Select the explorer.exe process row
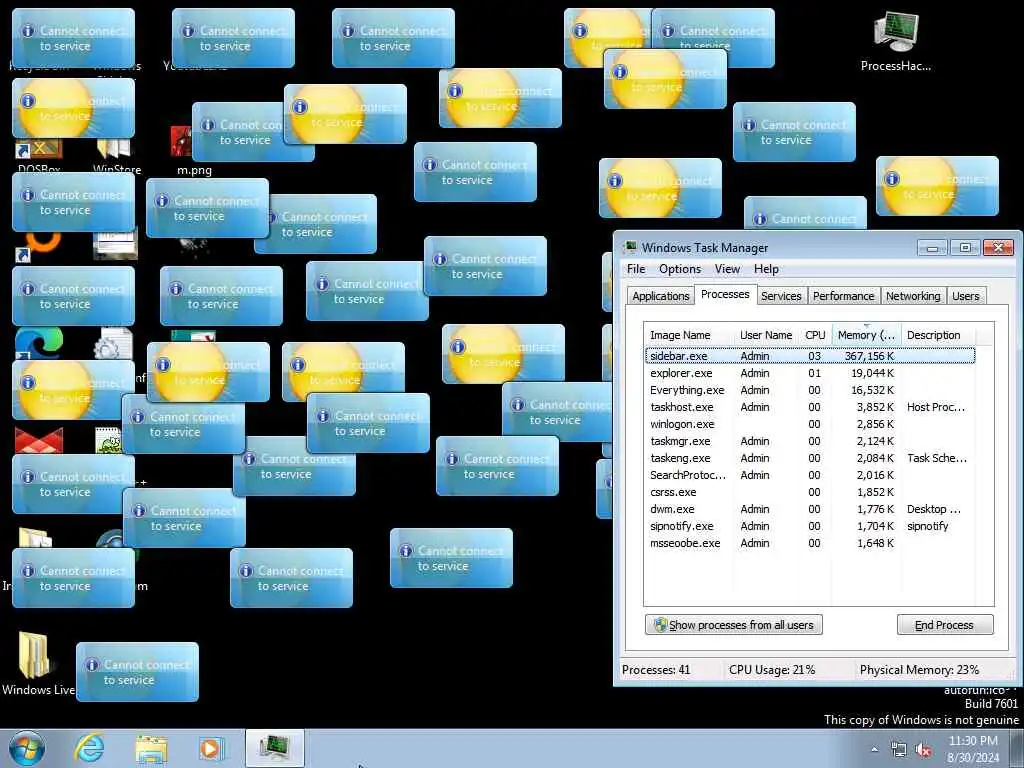The height and width of the screenshot is (768, 1024). click(x=810, y=373)
